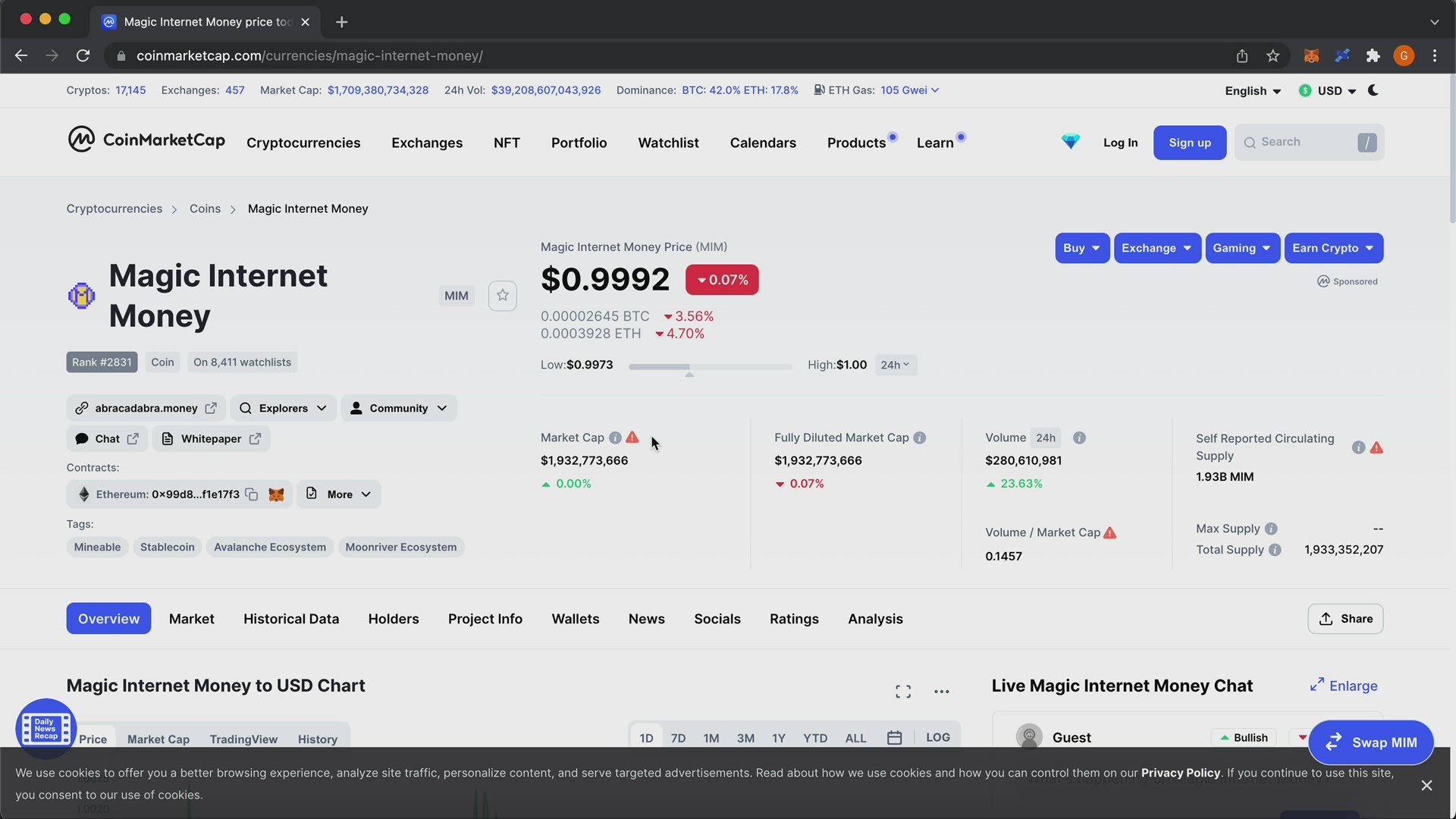Reload the browser page
The height and width of the screenshot is (819, 1456).
point(83,56)
